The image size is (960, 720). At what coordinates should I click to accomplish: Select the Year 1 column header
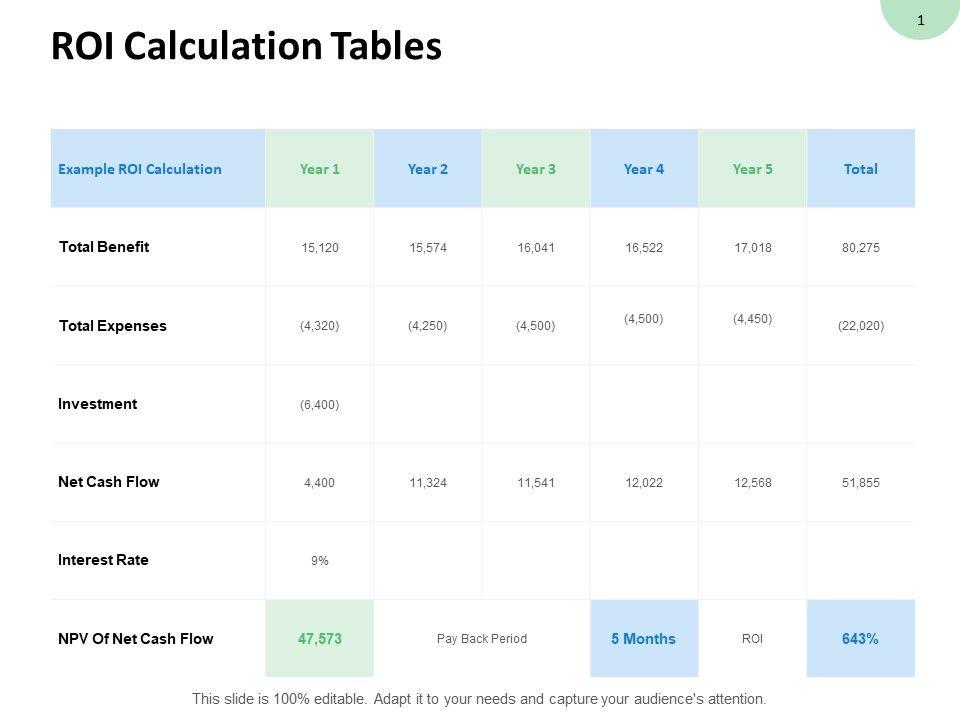(320, 169)
